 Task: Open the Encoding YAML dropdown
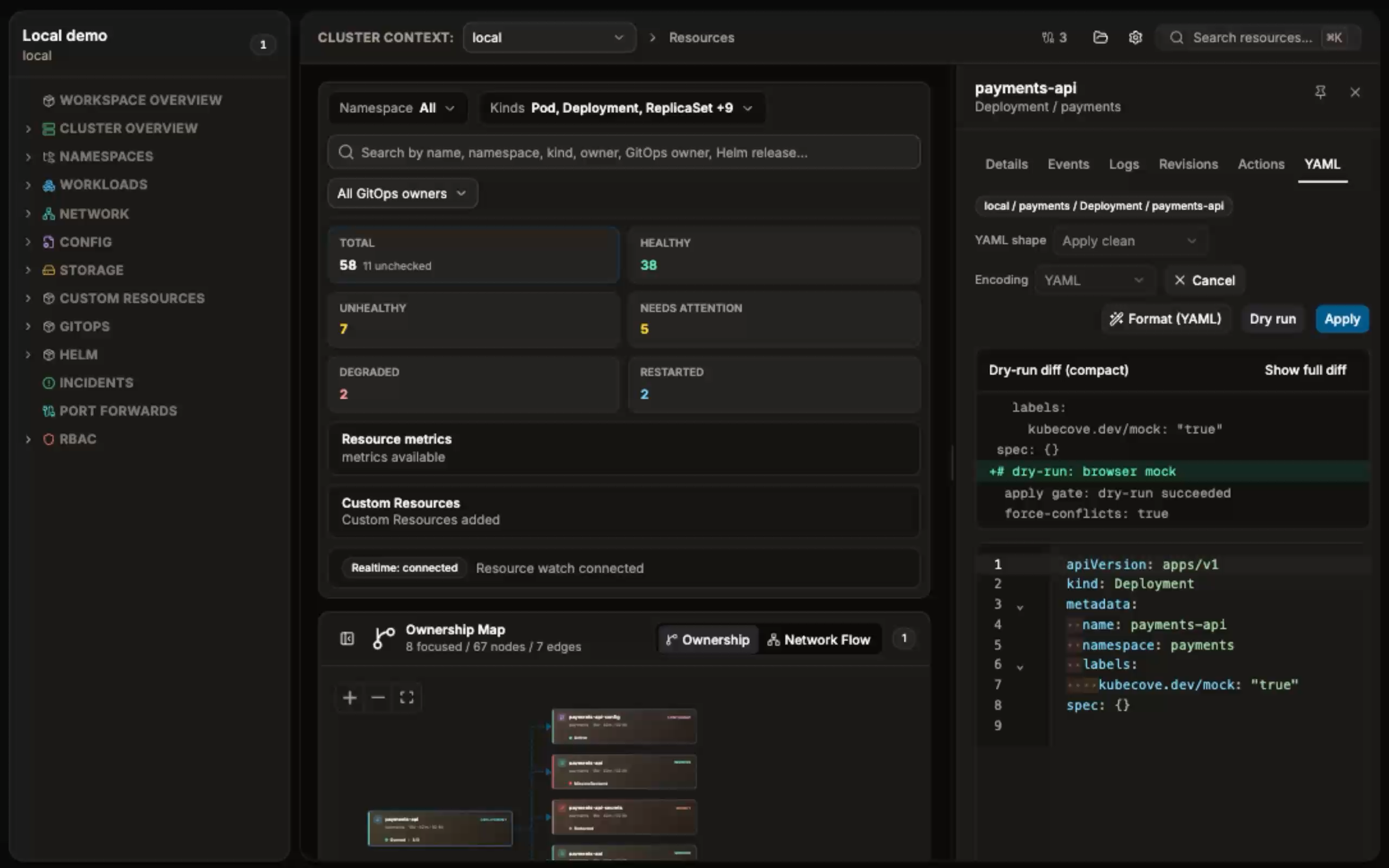point(1094,280)
